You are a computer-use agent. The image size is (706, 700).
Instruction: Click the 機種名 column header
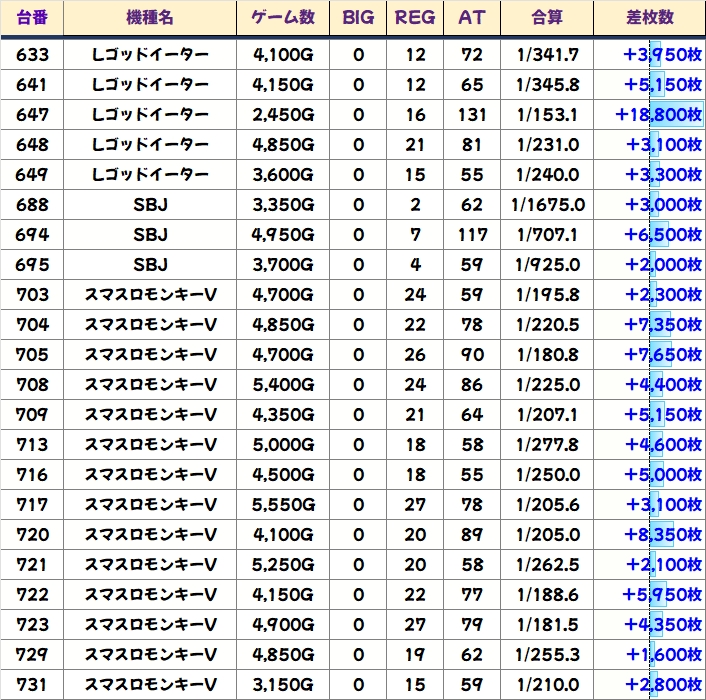150,18
